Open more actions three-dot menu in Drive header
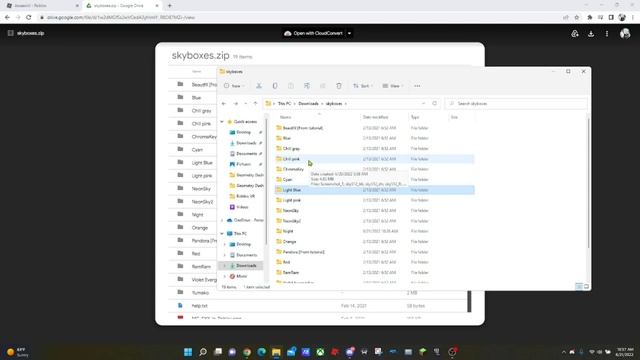 [x=607, y=33]
